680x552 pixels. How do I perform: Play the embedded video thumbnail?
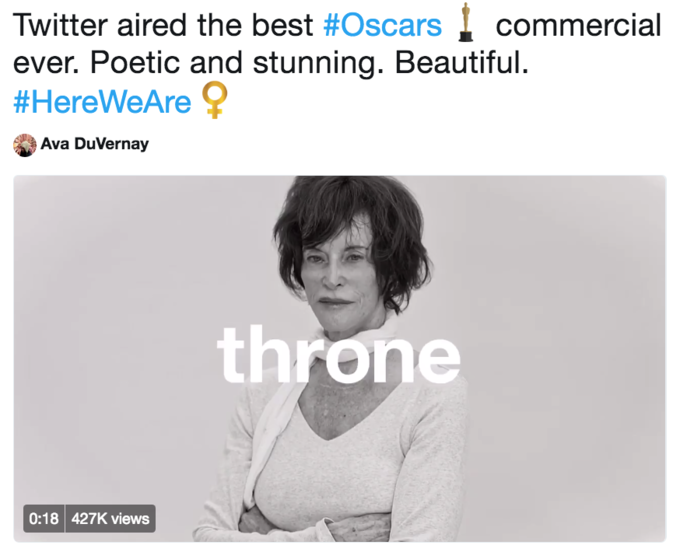coord(340,359)
